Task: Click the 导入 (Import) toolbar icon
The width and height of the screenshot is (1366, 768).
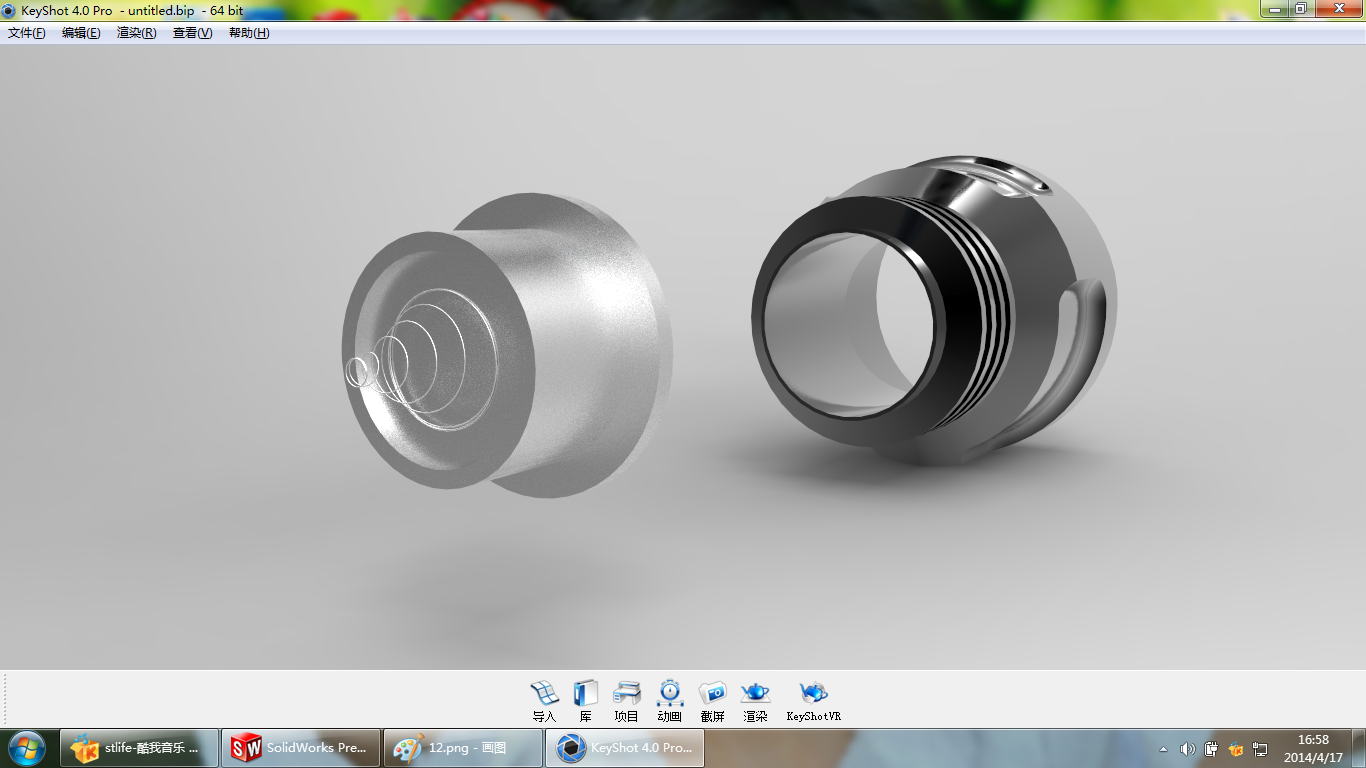Action: 544,700
